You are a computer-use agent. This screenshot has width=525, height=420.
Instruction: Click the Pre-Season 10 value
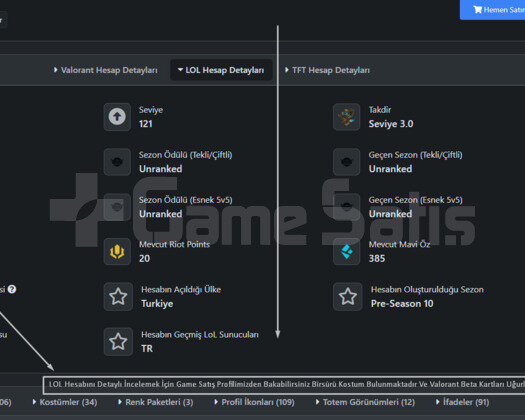[x=402, y=304]
